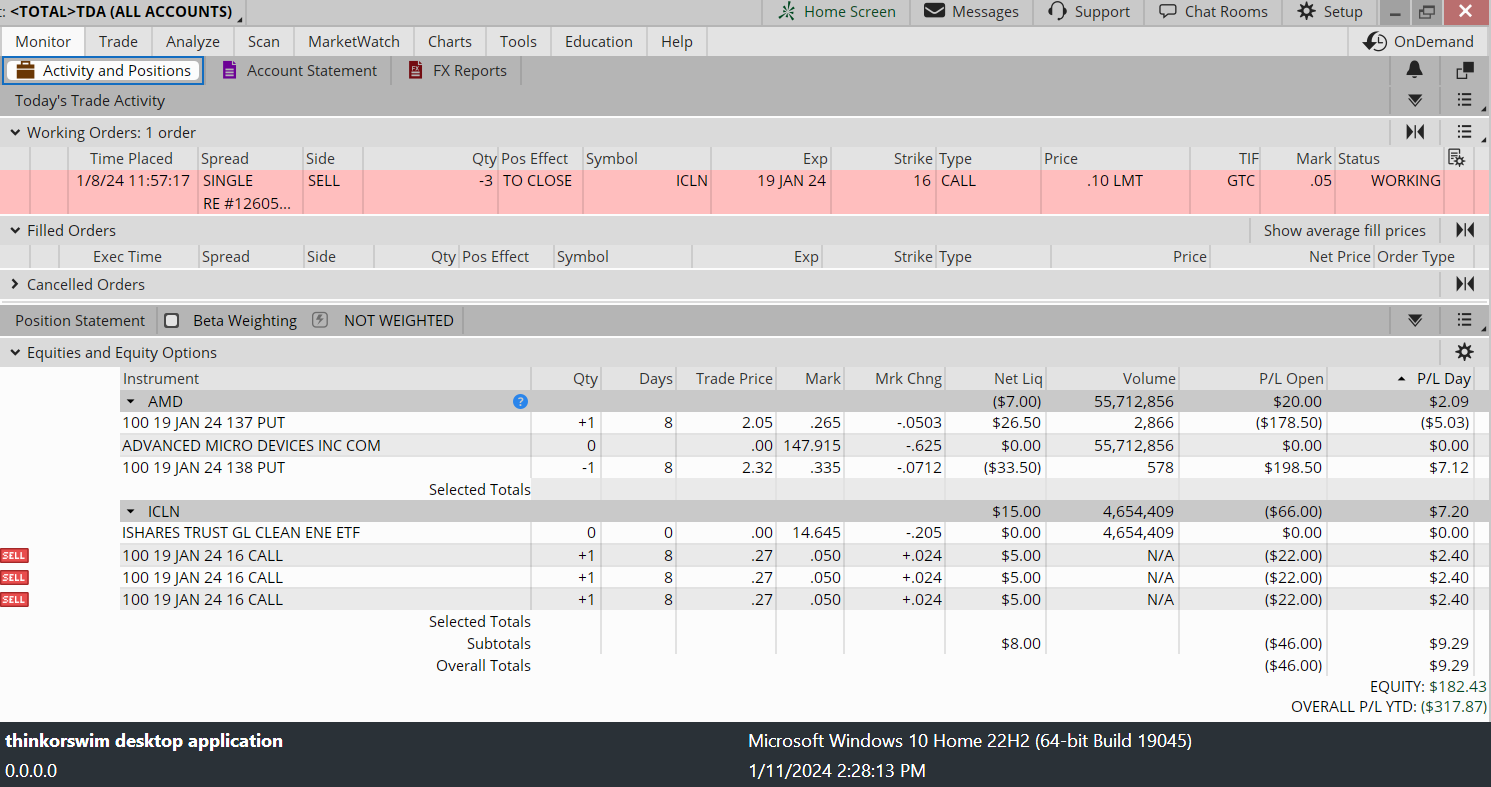1491x787 pixels.
Task: Enable the Beta Weighting checkbox
Action: (x=172, y=320)
